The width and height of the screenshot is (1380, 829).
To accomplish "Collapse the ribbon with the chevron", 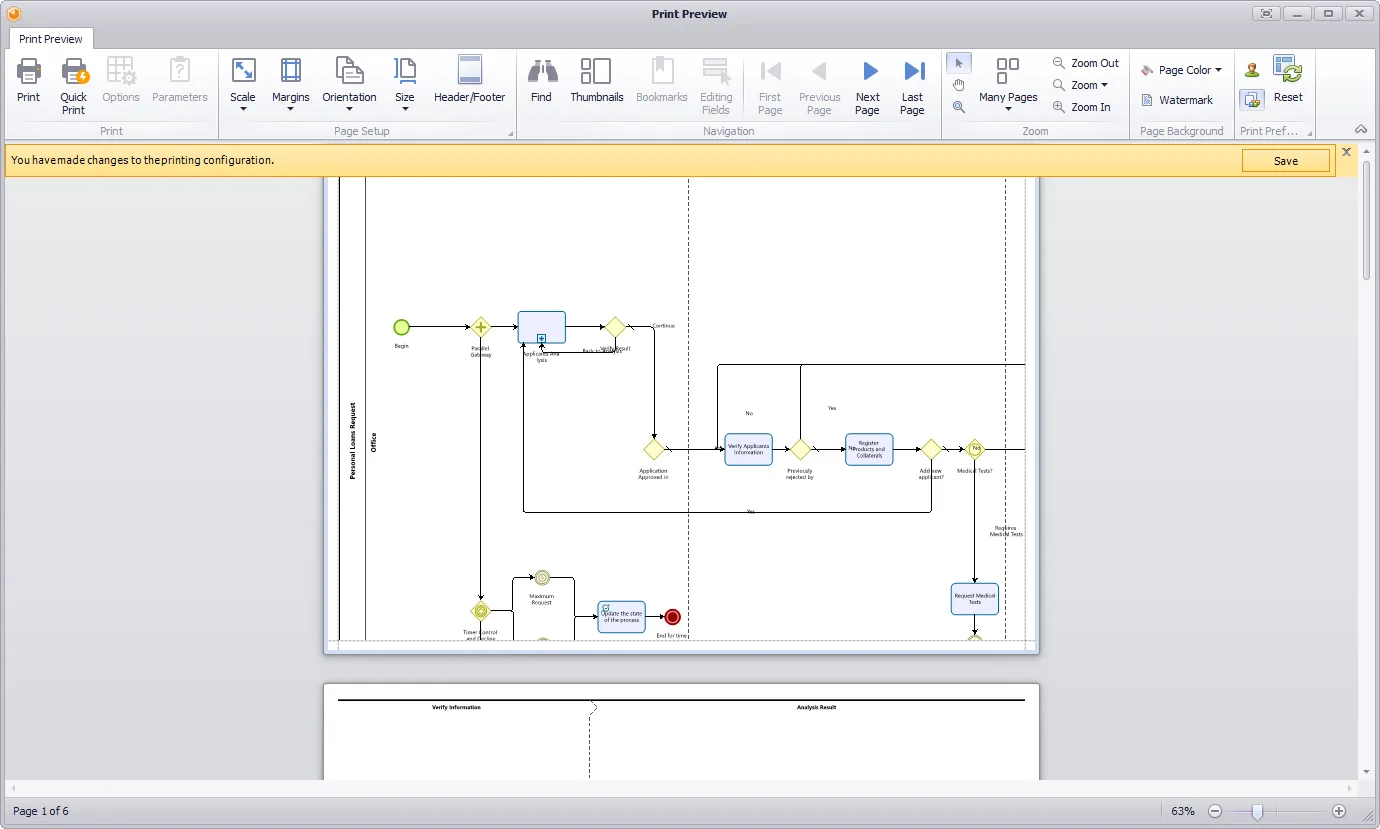I will pyautogui.click(x=1361, y=129).
